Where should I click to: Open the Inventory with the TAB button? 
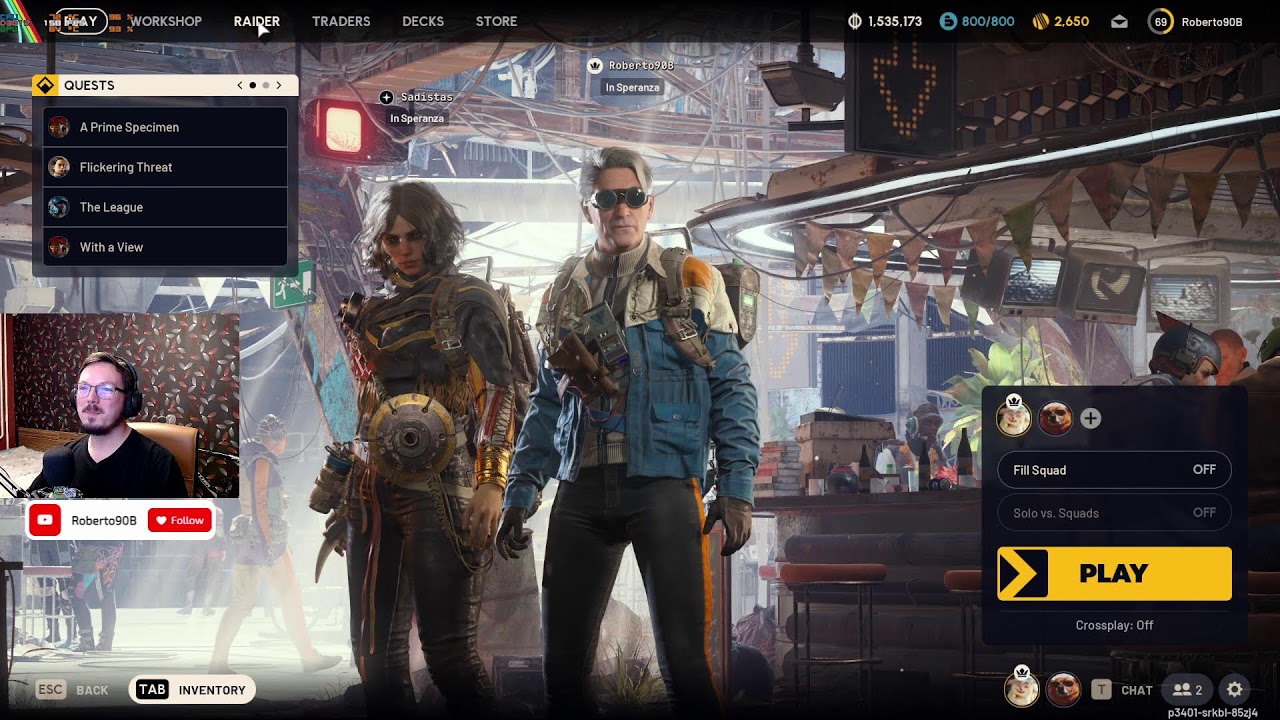192,689
